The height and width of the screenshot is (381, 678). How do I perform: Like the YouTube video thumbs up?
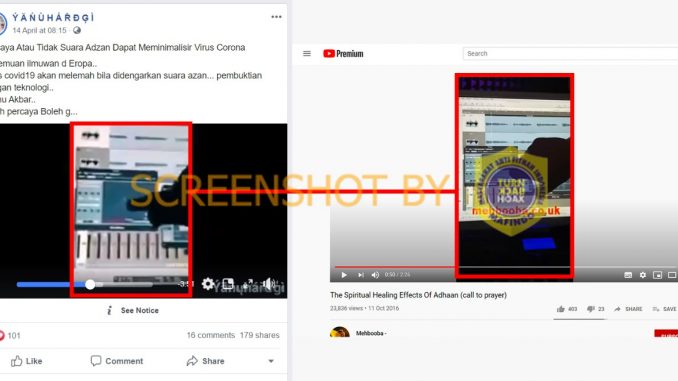[561, 309]
